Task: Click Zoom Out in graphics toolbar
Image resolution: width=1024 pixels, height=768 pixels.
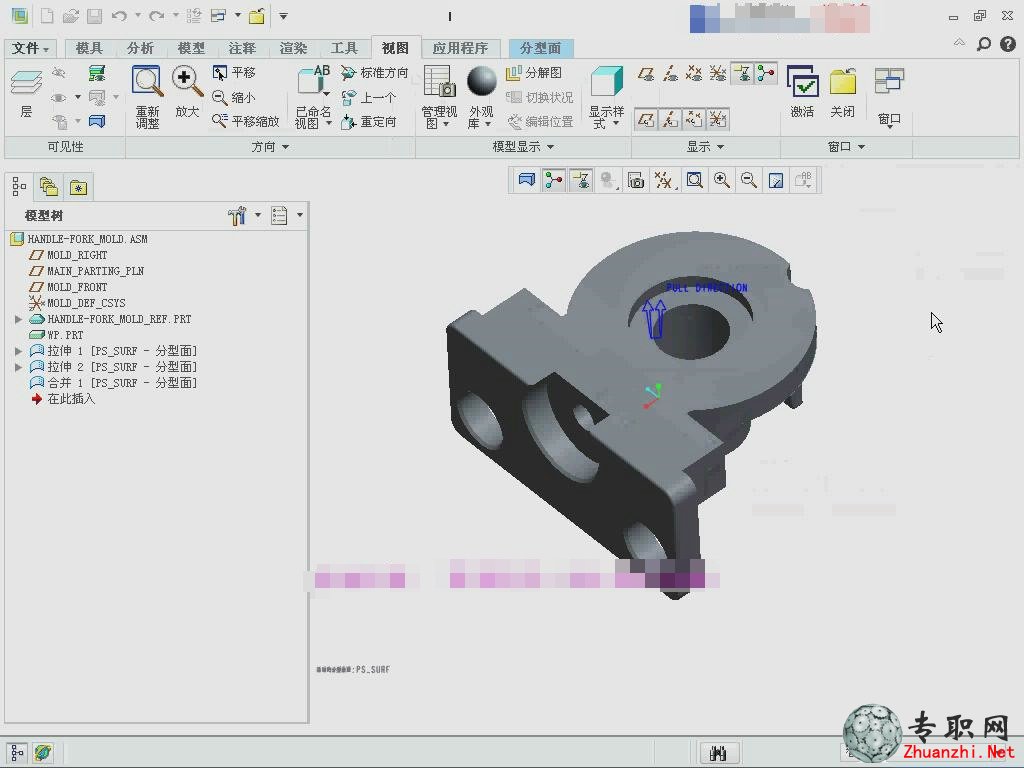Action: point(748,180)
